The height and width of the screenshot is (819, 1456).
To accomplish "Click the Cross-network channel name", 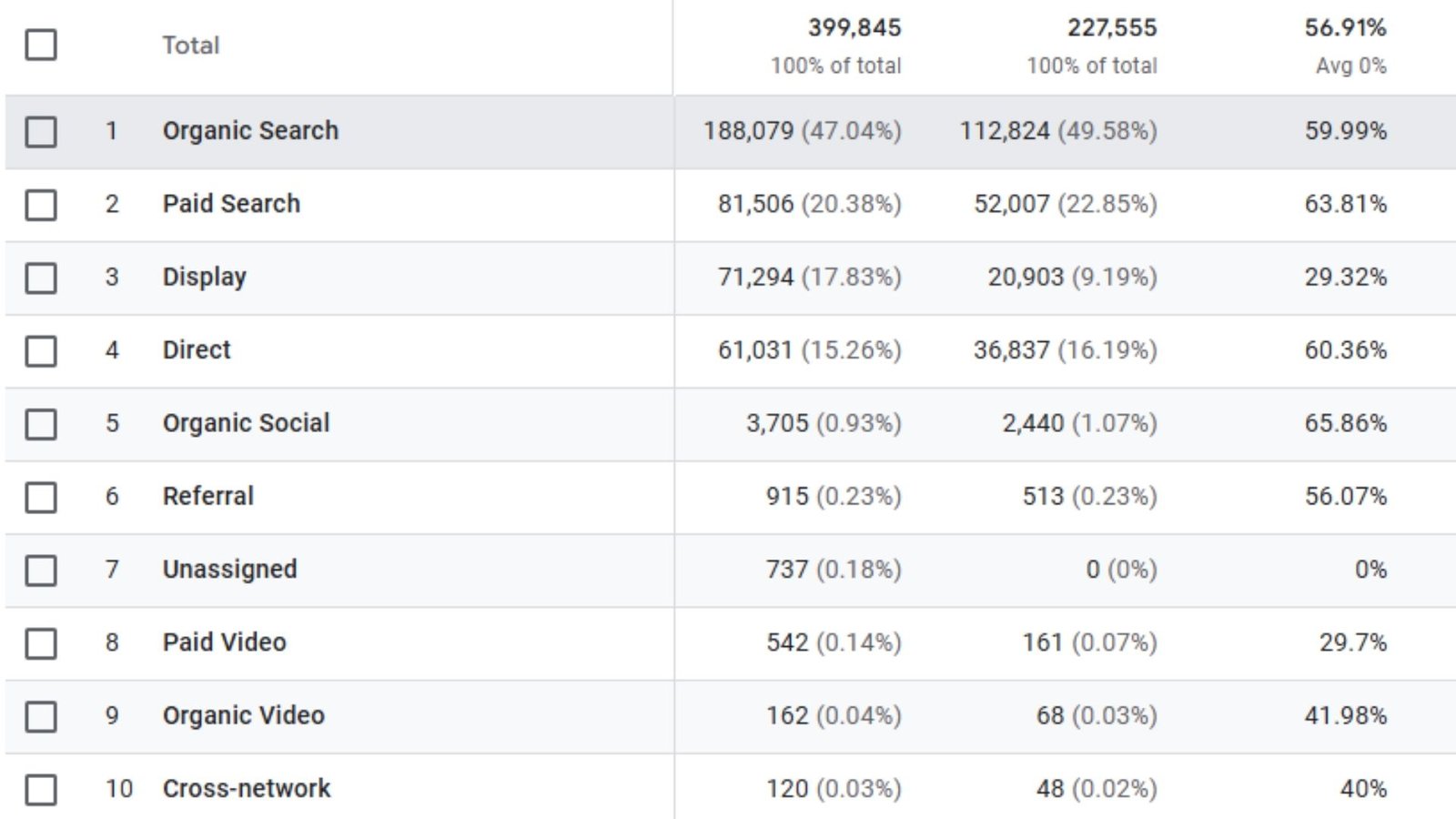I will [246, 788].
